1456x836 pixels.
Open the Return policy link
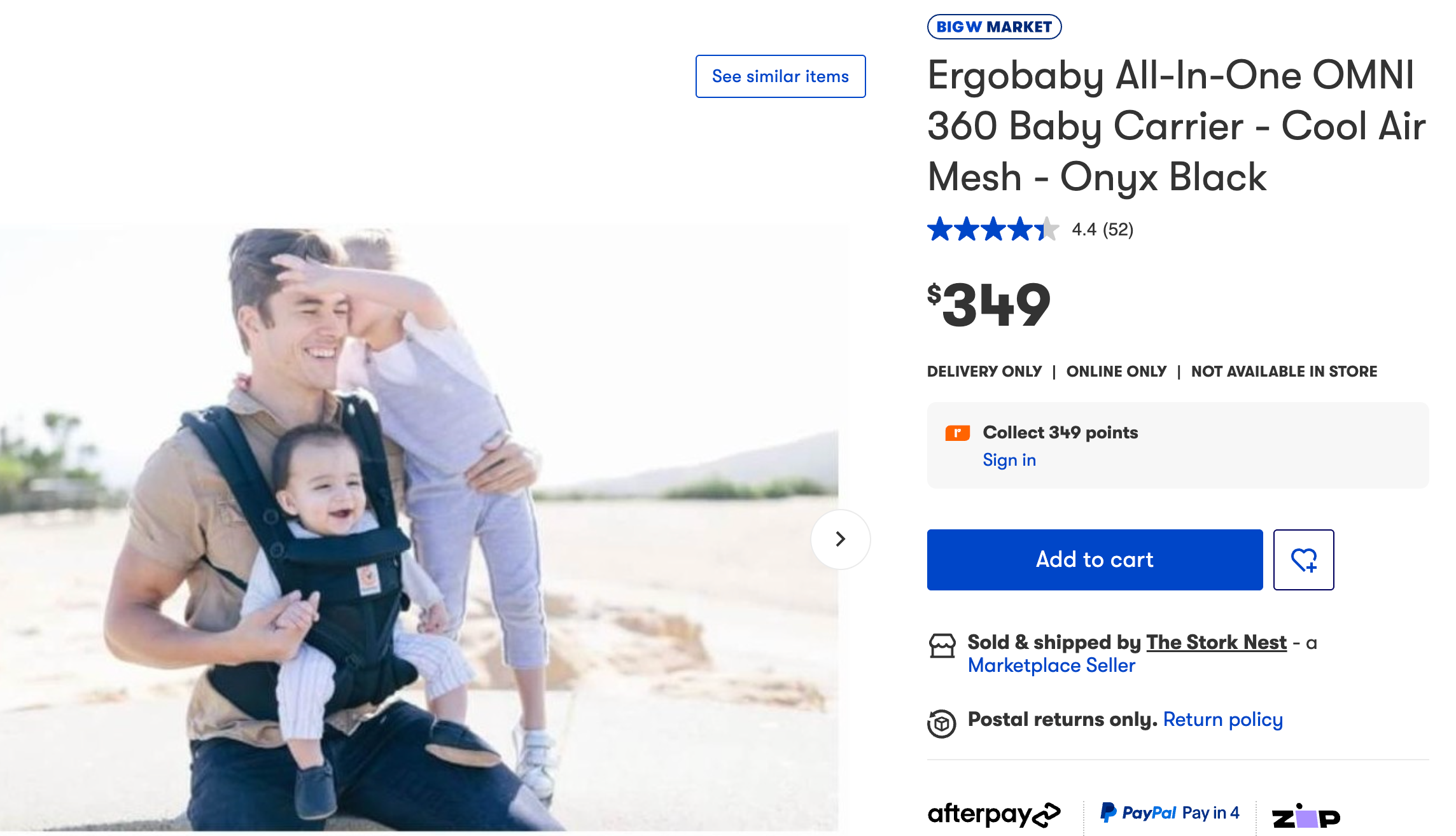pos(1222,720)
